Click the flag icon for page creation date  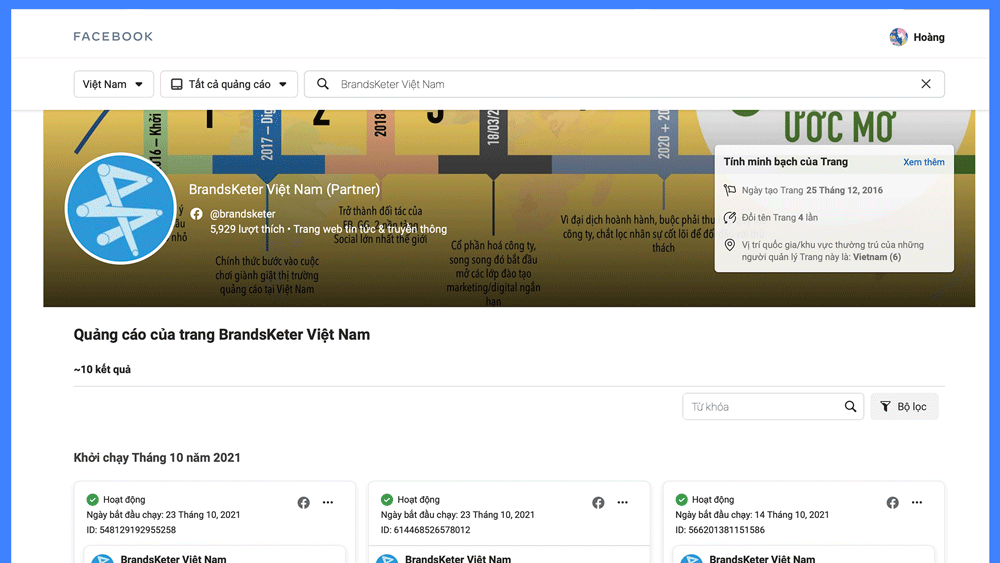tap(730, 190)
